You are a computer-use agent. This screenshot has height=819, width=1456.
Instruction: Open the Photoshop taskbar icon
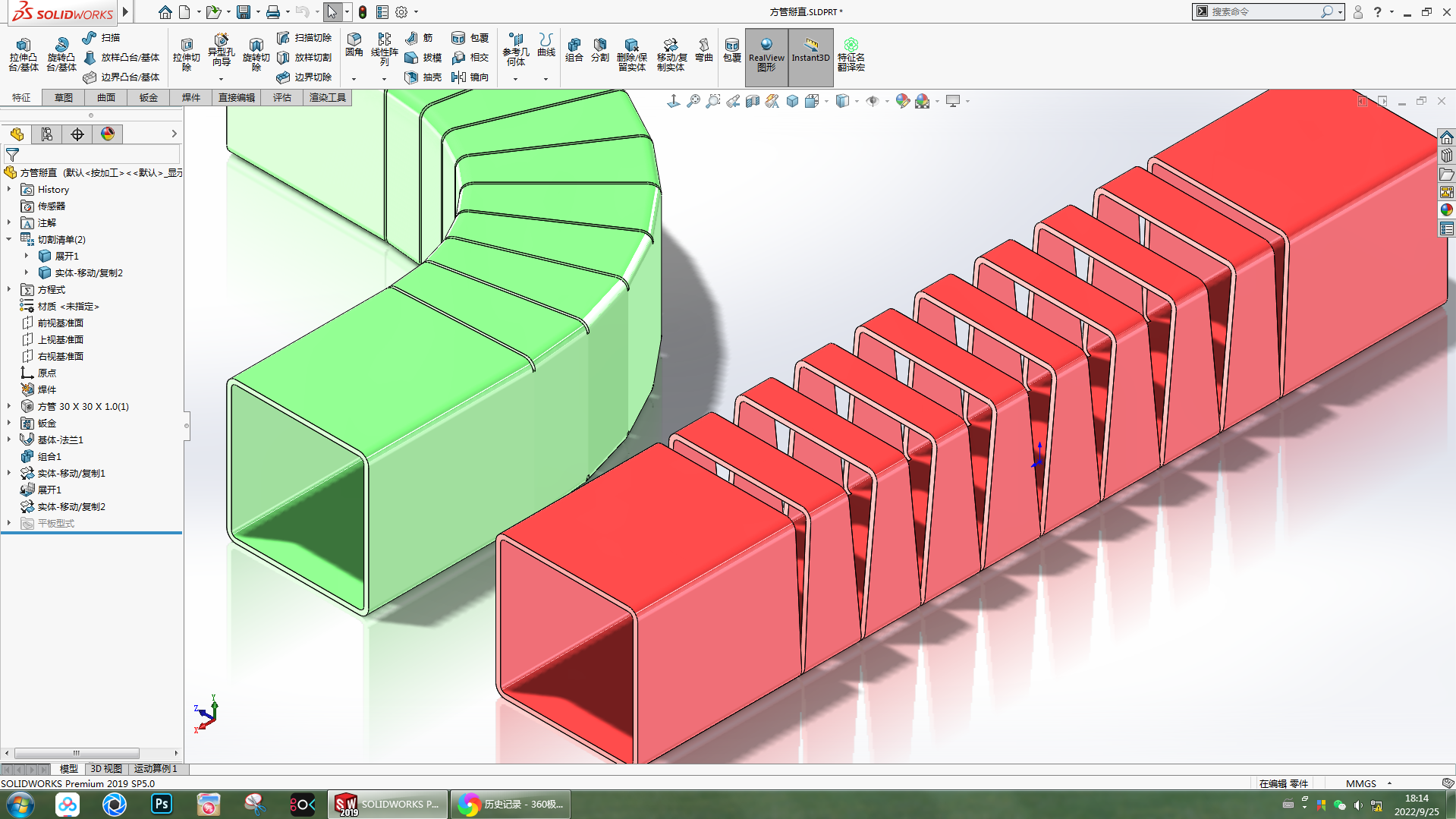pyautogui.click(x=162, y=804)
